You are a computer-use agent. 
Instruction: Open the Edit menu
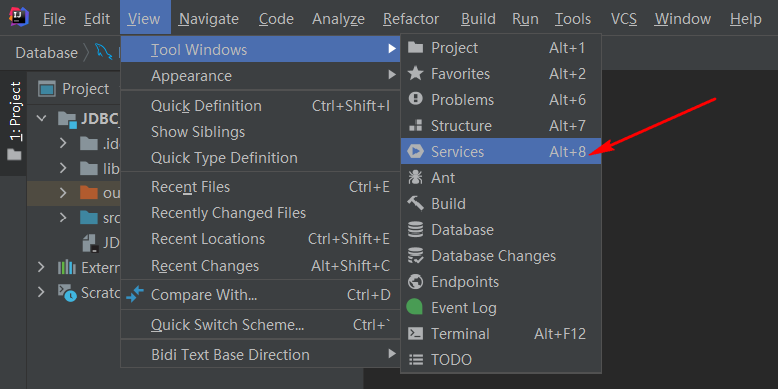click(97, 19)
